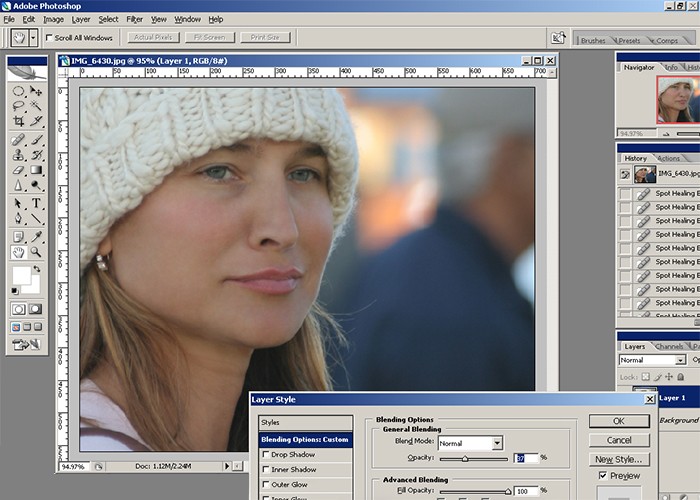Click the Opacity percentage input field
Viewport: 700px width, 500px height.
[526, 458]
